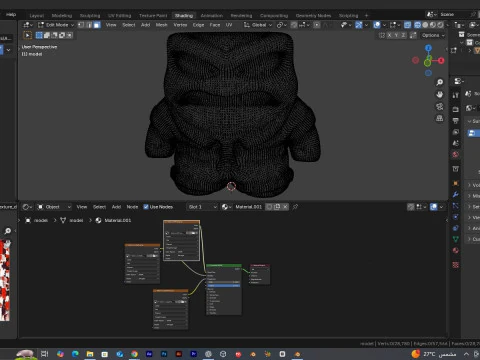The height and width of the screenshot is (360, 480).
Task: Open the Material properties tab
Action: click(x=456, y=250)
